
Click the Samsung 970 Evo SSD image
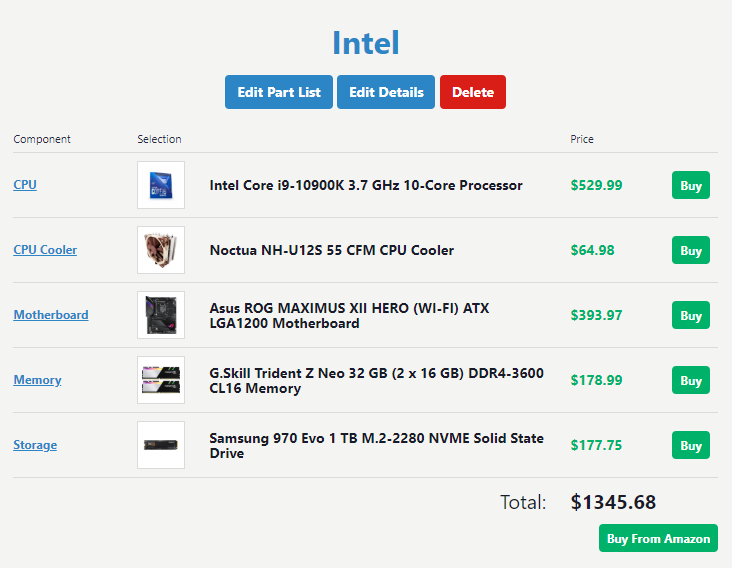point(161,445)
